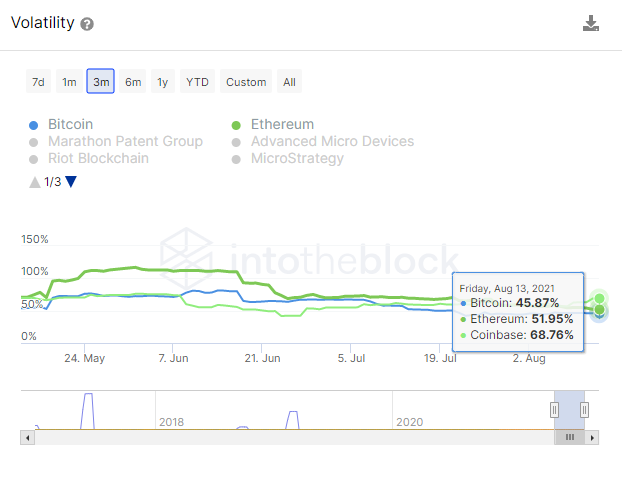Open the Custom date range option
622x493 pixels.
pos(246,82)
